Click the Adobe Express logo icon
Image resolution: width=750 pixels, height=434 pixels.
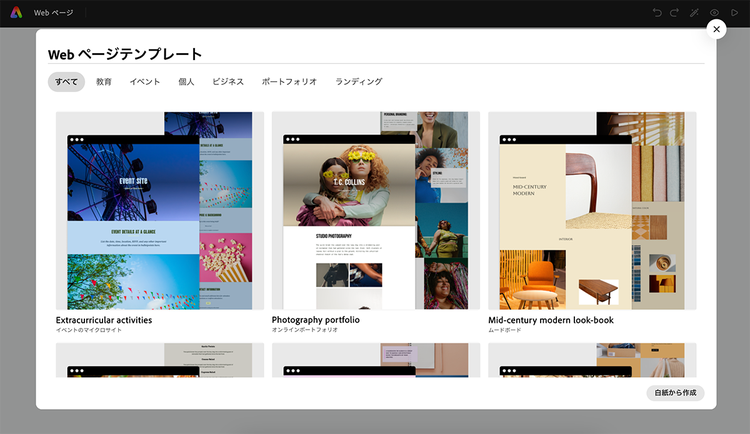15,13
